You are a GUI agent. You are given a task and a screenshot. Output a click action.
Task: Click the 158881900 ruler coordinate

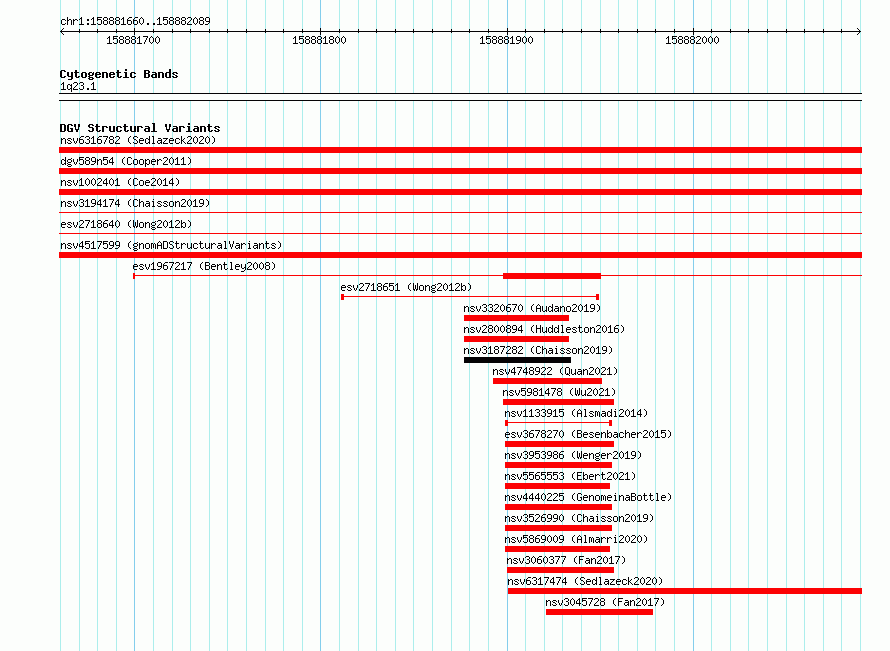(506, 40)
